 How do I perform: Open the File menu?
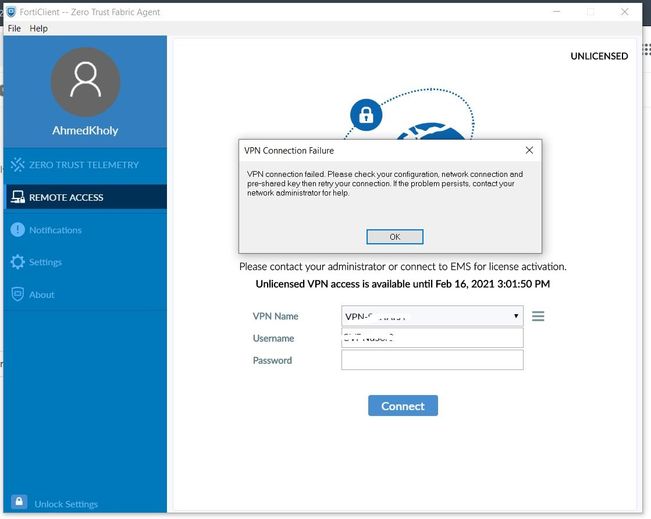pos(14,28)
